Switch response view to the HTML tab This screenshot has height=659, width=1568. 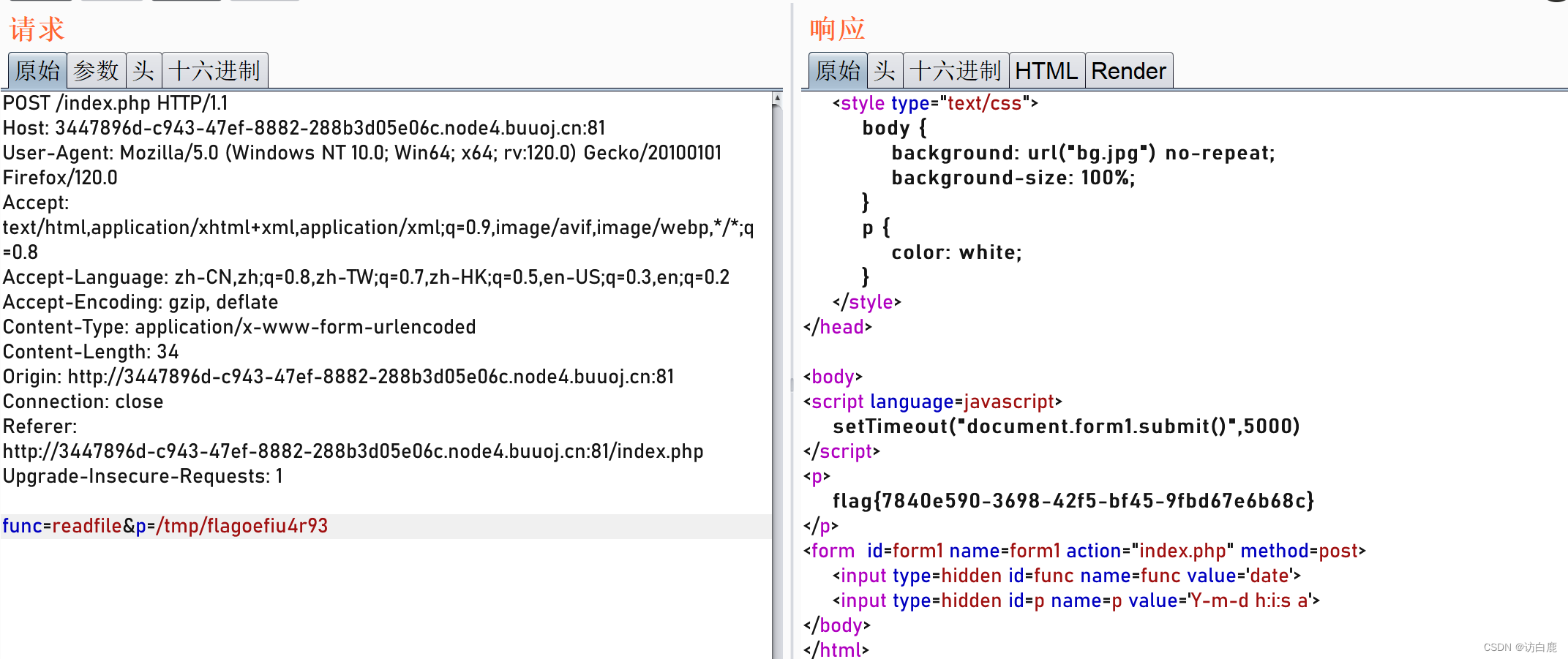[1046, 70]
